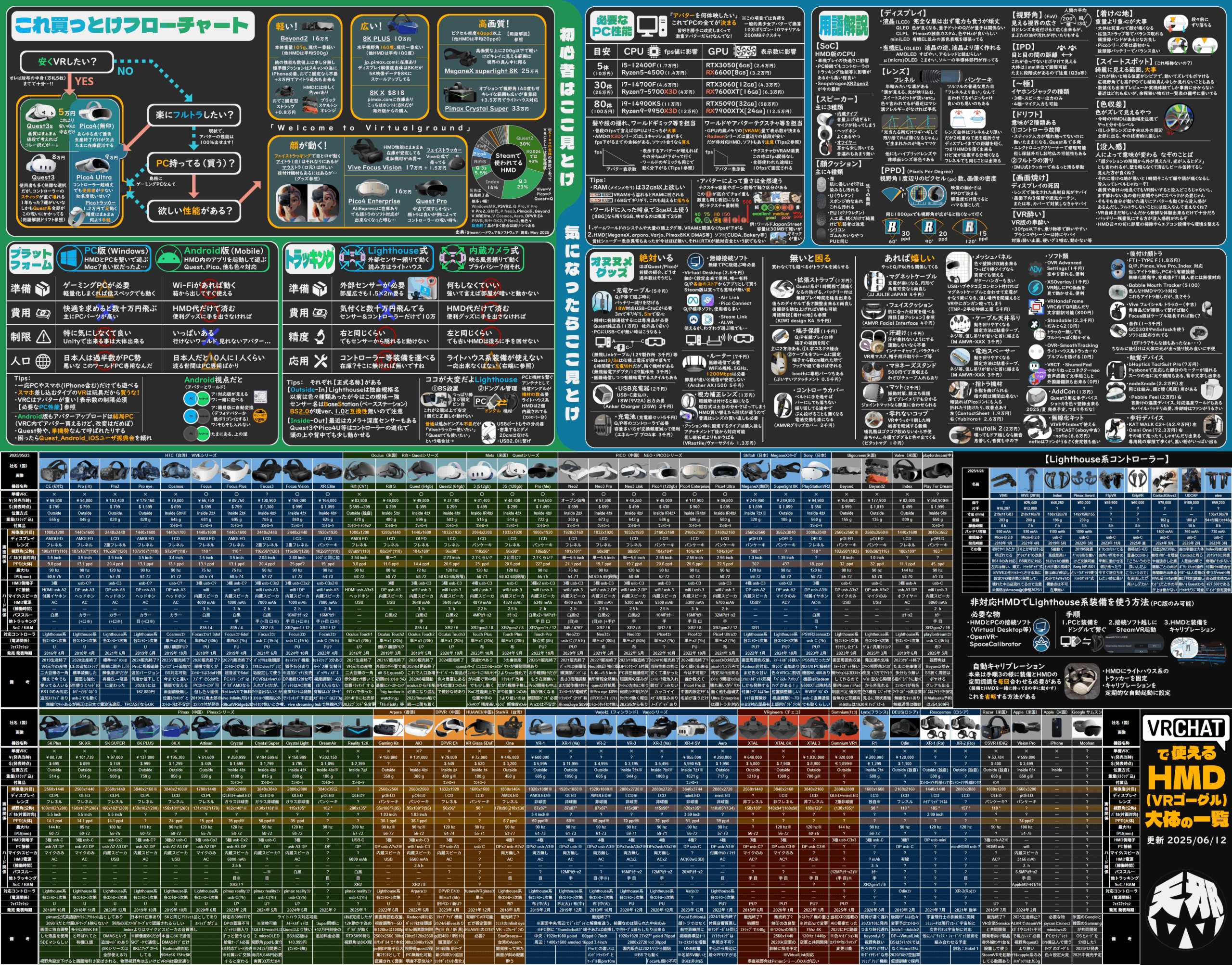
Task: Click the Pico4 Ultra headset image in the flowchart
Action: [92, 165]
